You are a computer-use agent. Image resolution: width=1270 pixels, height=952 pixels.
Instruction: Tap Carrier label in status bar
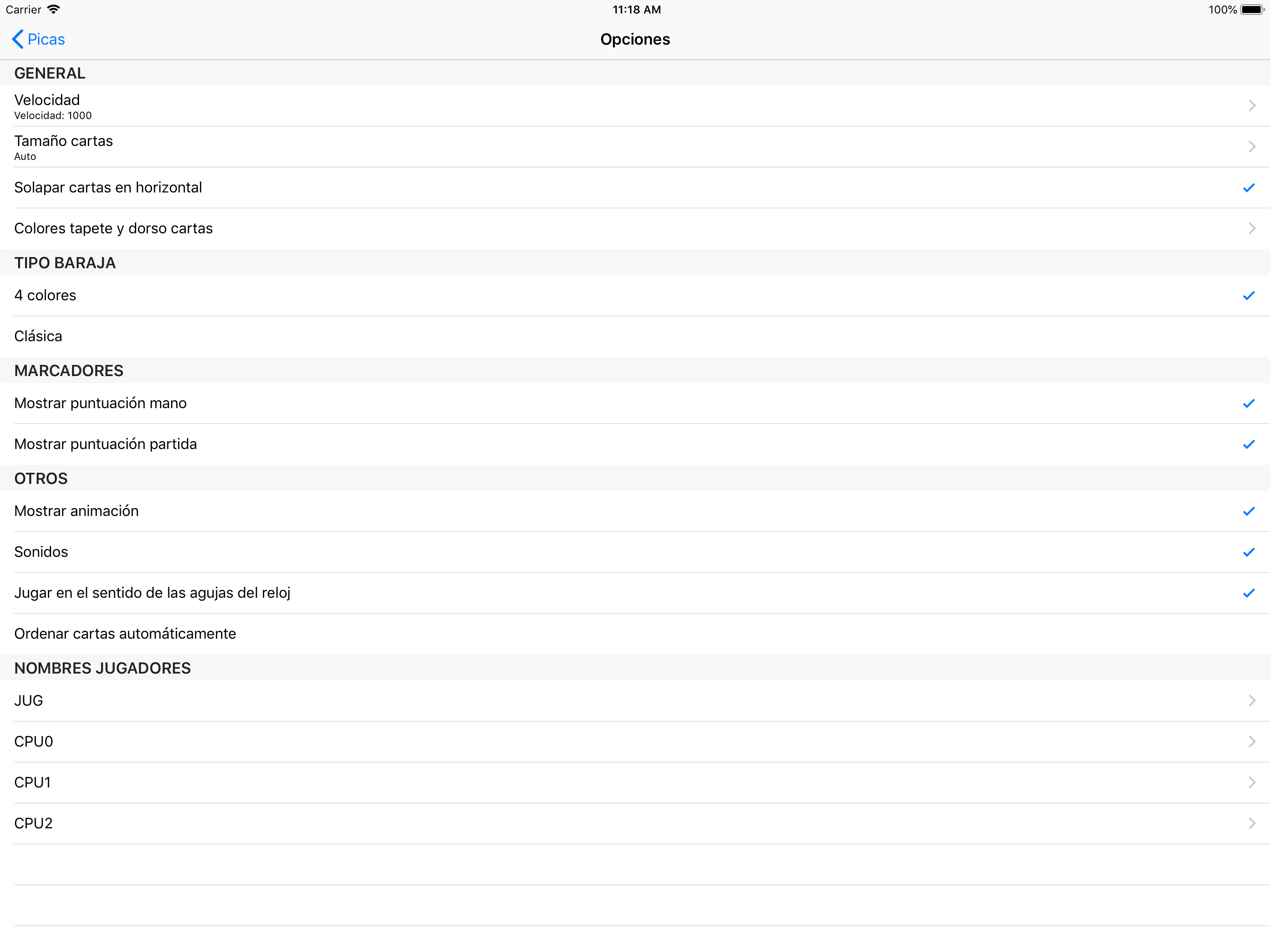pos(24,10)
